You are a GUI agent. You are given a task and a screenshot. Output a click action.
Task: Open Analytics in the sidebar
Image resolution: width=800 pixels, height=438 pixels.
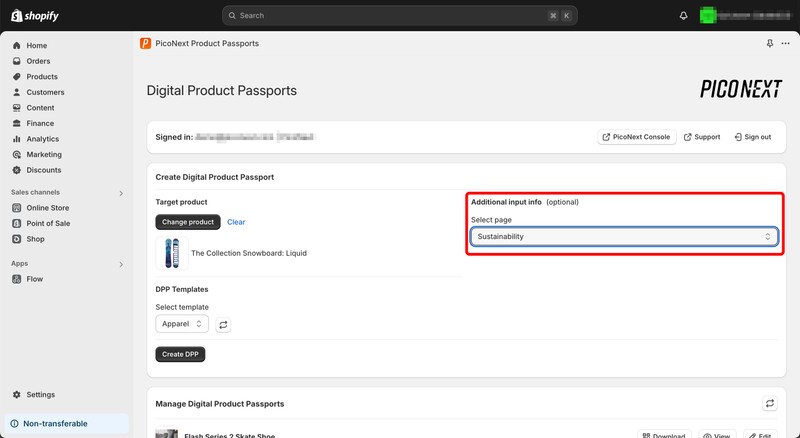tap(42, 139)
